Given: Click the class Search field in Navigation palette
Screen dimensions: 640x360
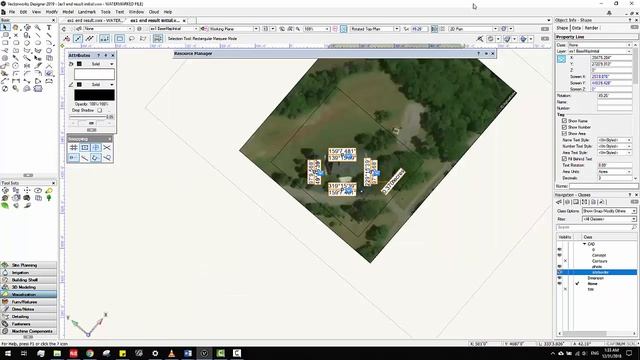Looking at the screenshot, I should pyautogui.click(x=596, y=227).
